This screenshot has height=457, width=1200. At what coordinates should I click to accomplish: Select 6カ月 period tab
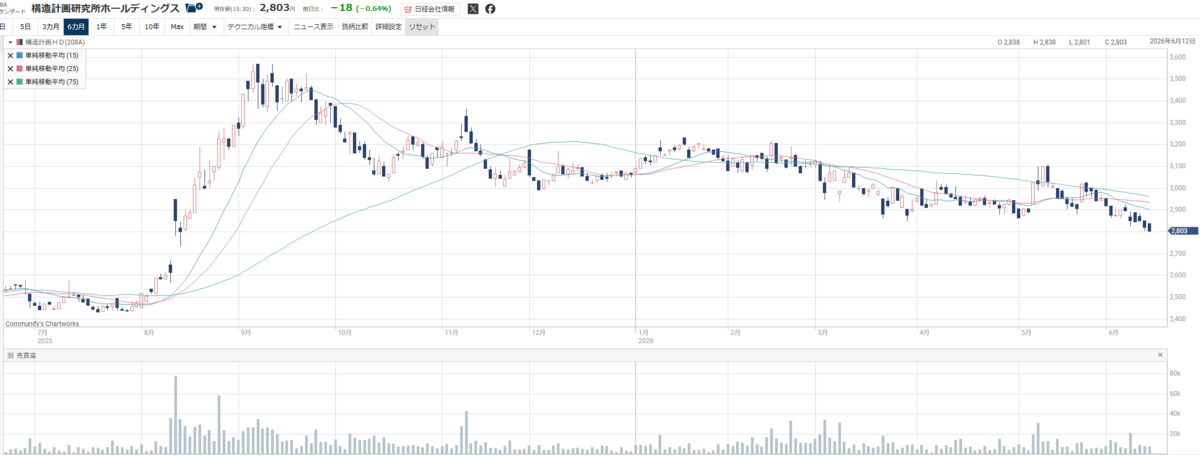(76, 27)
